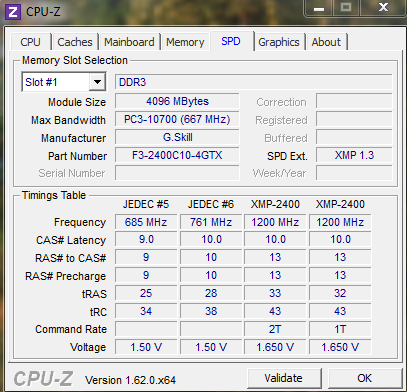Image resolution: width=407 pixels, height=392 pixels.
Task: Click the empty Serial Number field
Action: click(177, 173)
